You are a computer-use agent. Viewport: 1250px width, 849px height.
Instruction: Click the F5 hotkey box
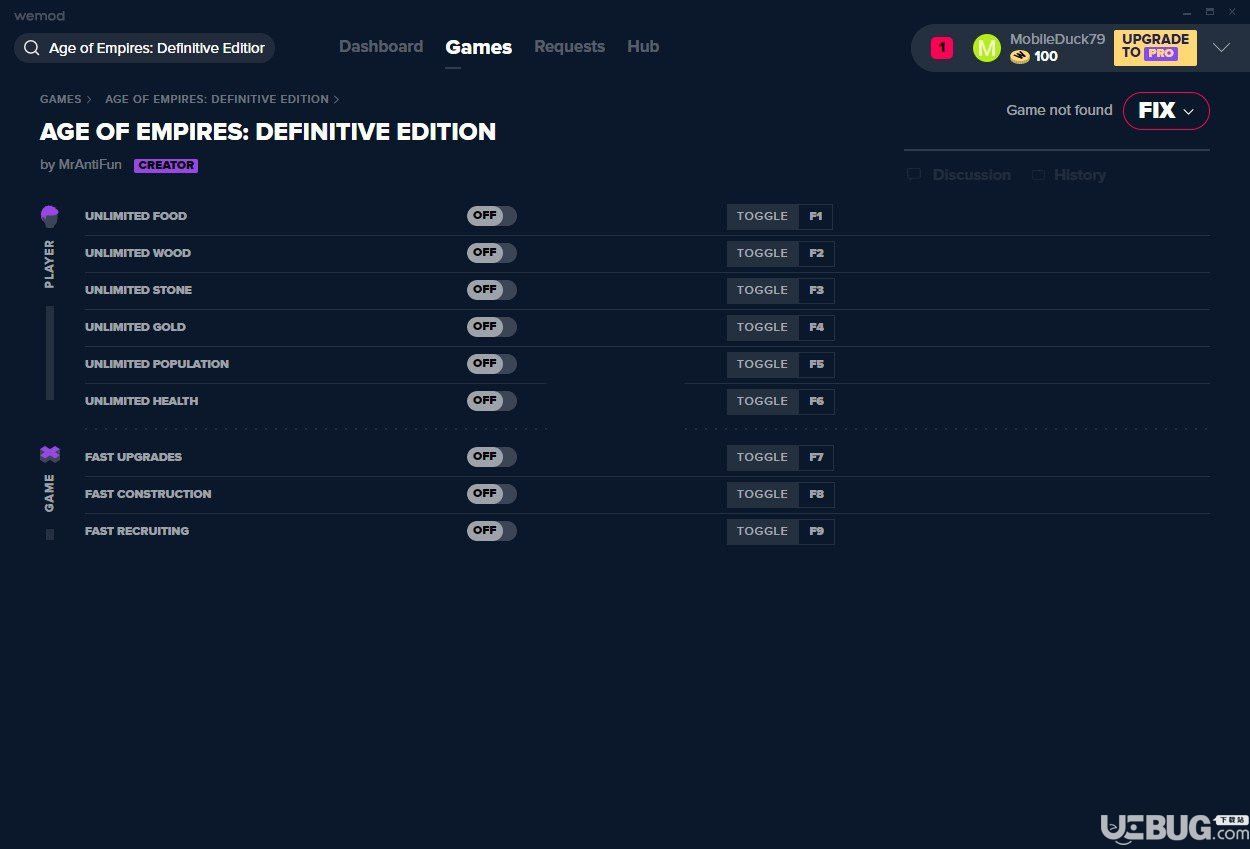click(816, 364)
